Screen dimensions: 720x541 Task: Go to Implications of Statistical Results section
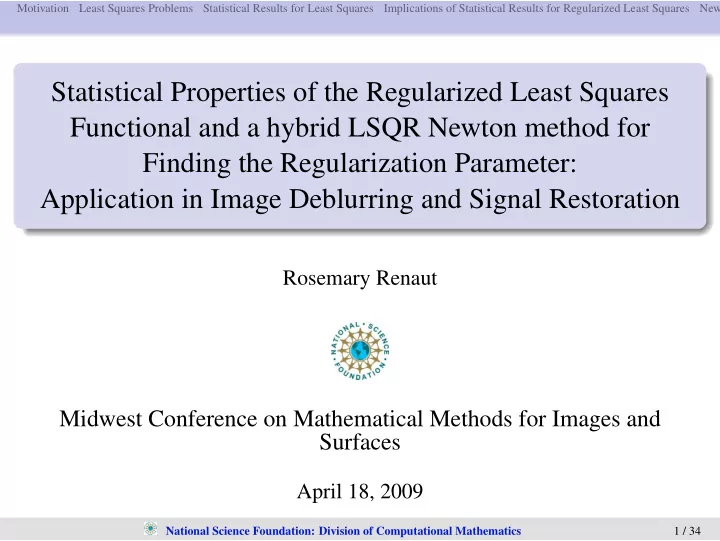pyautogui.click(x=536, y=8)
